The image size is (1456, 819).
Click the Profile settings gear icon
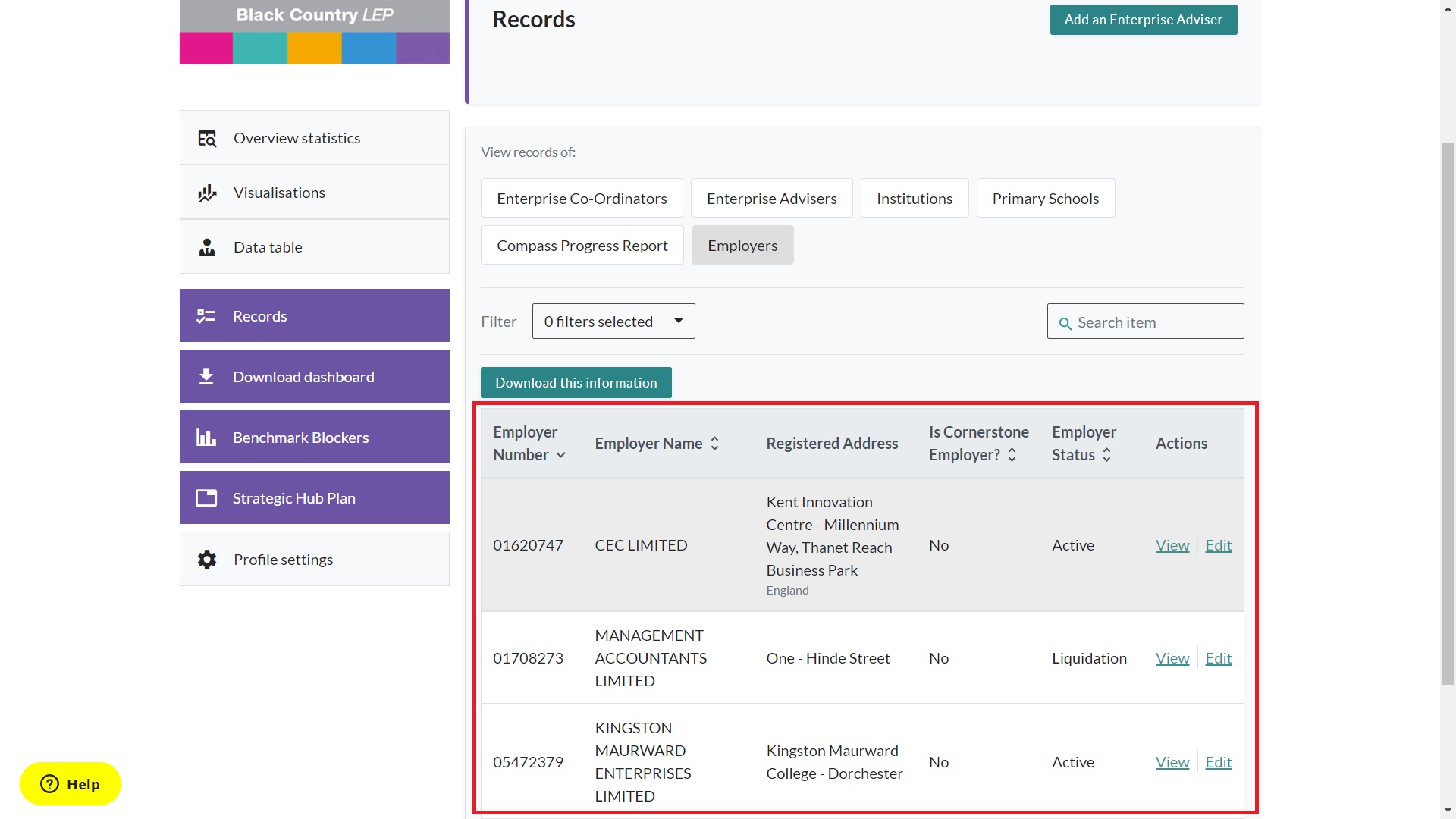click(207, 560)
